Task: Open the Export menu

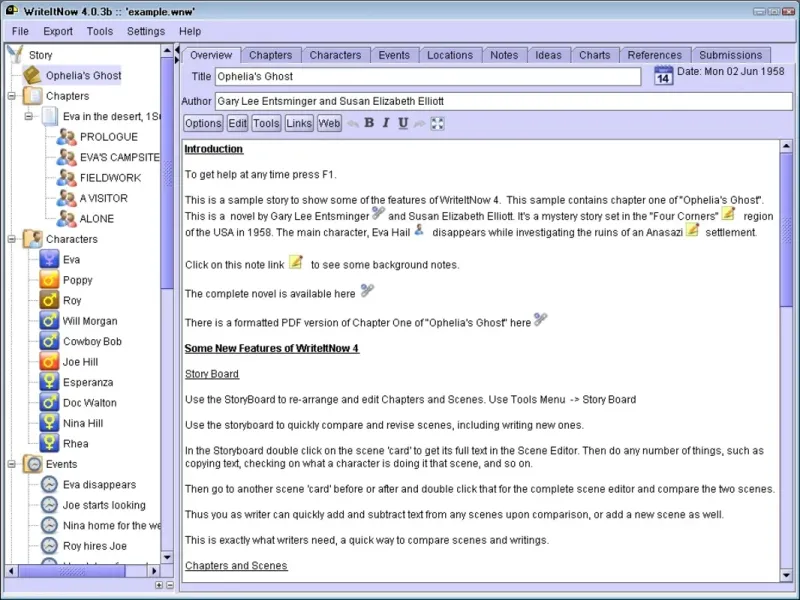Action: tap(58, 31)
